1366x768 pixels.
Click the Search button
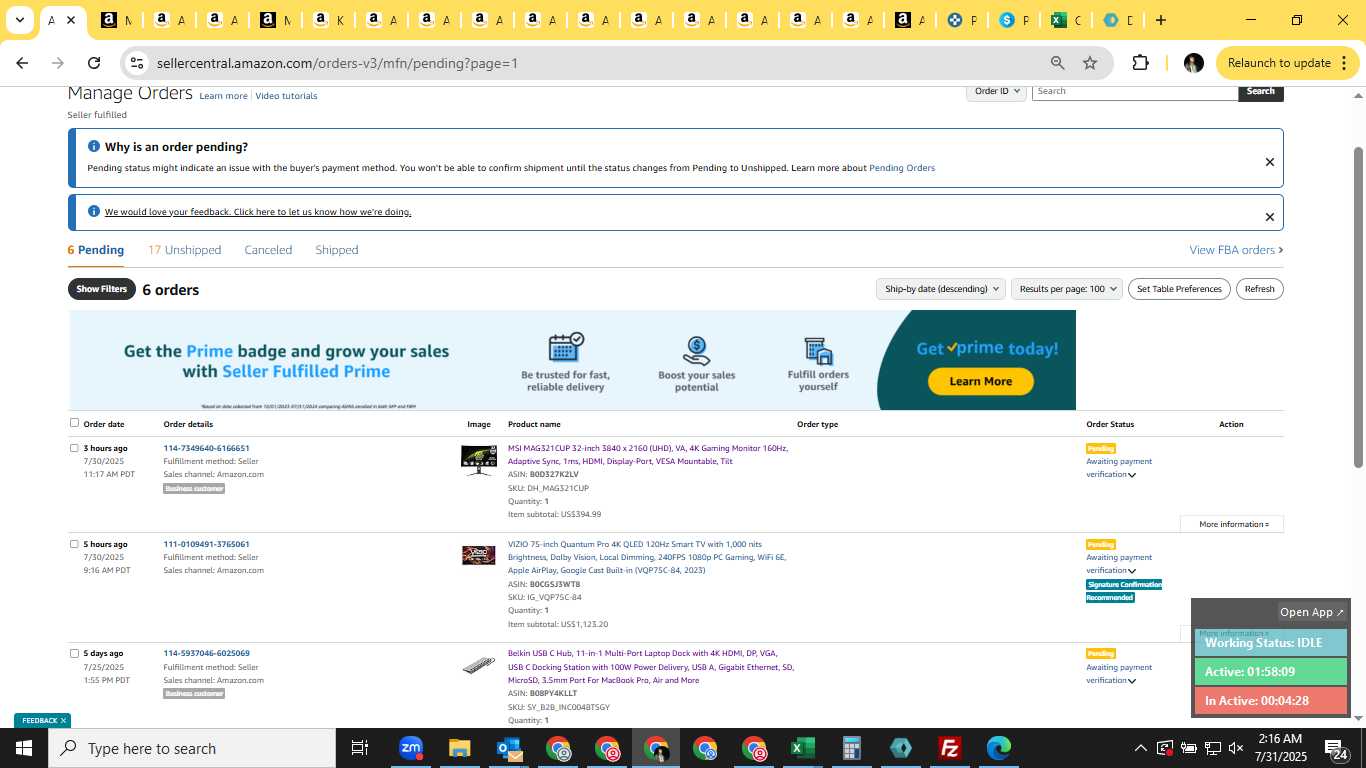tap(1260, 91)
